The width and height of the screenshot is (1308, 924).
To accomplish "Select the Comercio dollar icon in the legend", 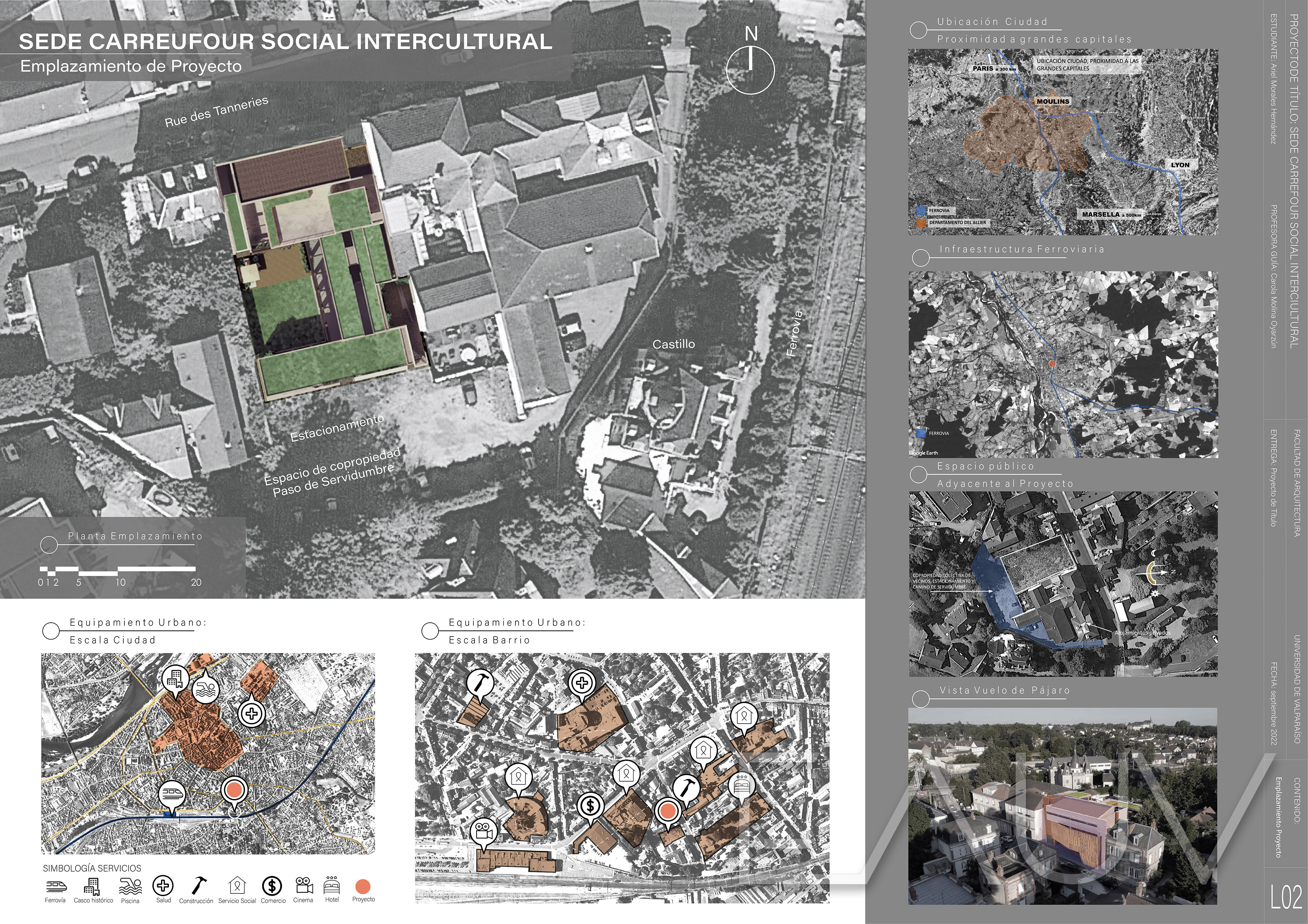I will point(272,886).
